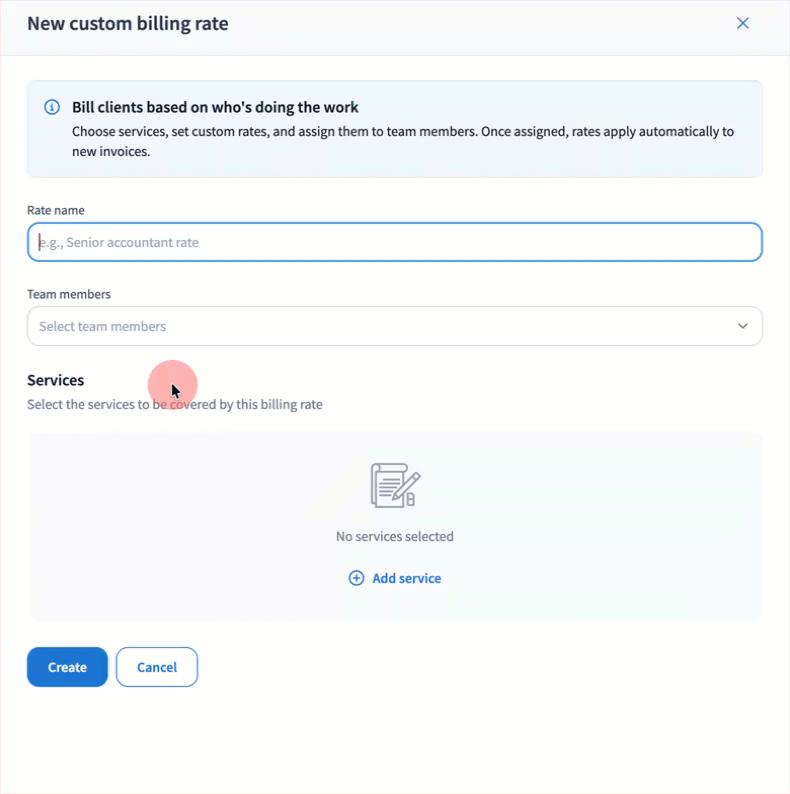
Task: Click the No services selected text
Action: tap(394, 536)
